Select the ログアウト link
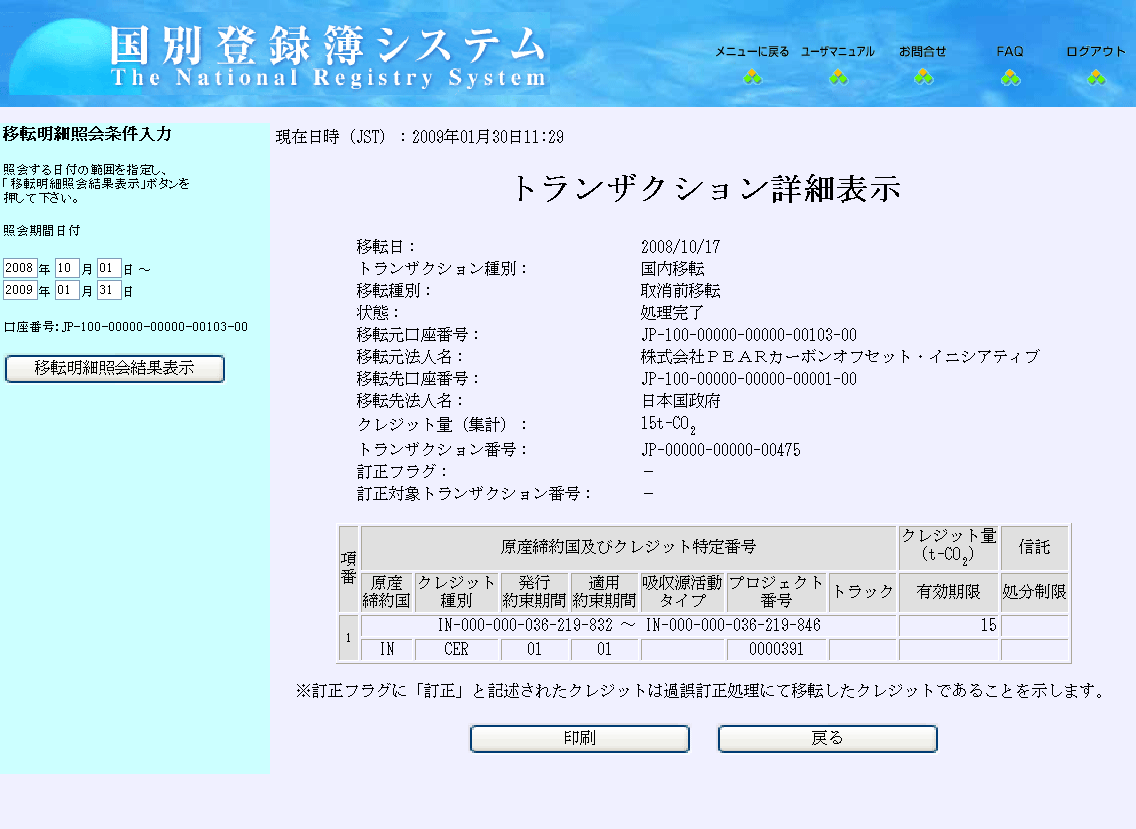The width and height of the screenshot is (1136, 829). [x=1095, y=51]
